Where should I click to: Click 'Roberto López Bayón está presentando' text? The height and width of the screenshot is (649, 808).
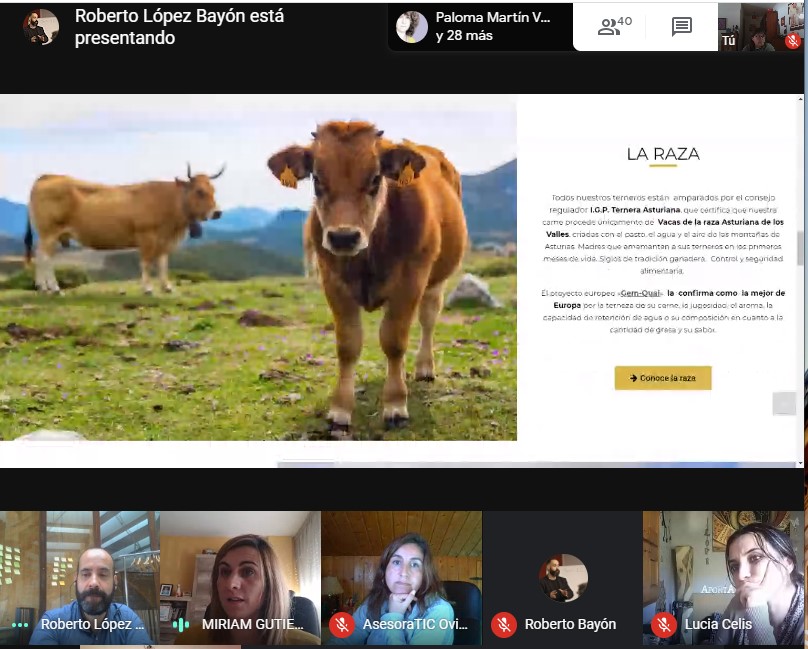coord(179,27)
